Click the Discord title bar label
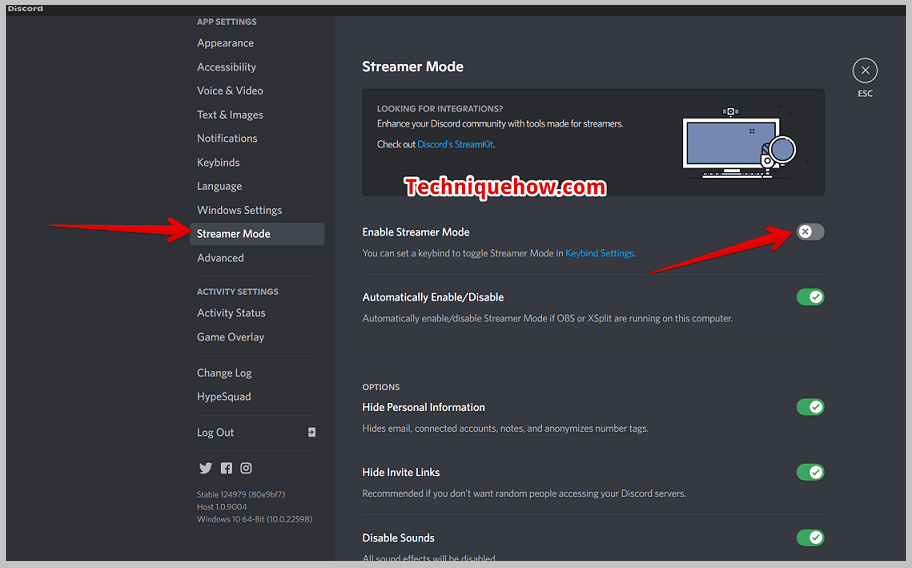912x568 pixels. click(26, 8)
